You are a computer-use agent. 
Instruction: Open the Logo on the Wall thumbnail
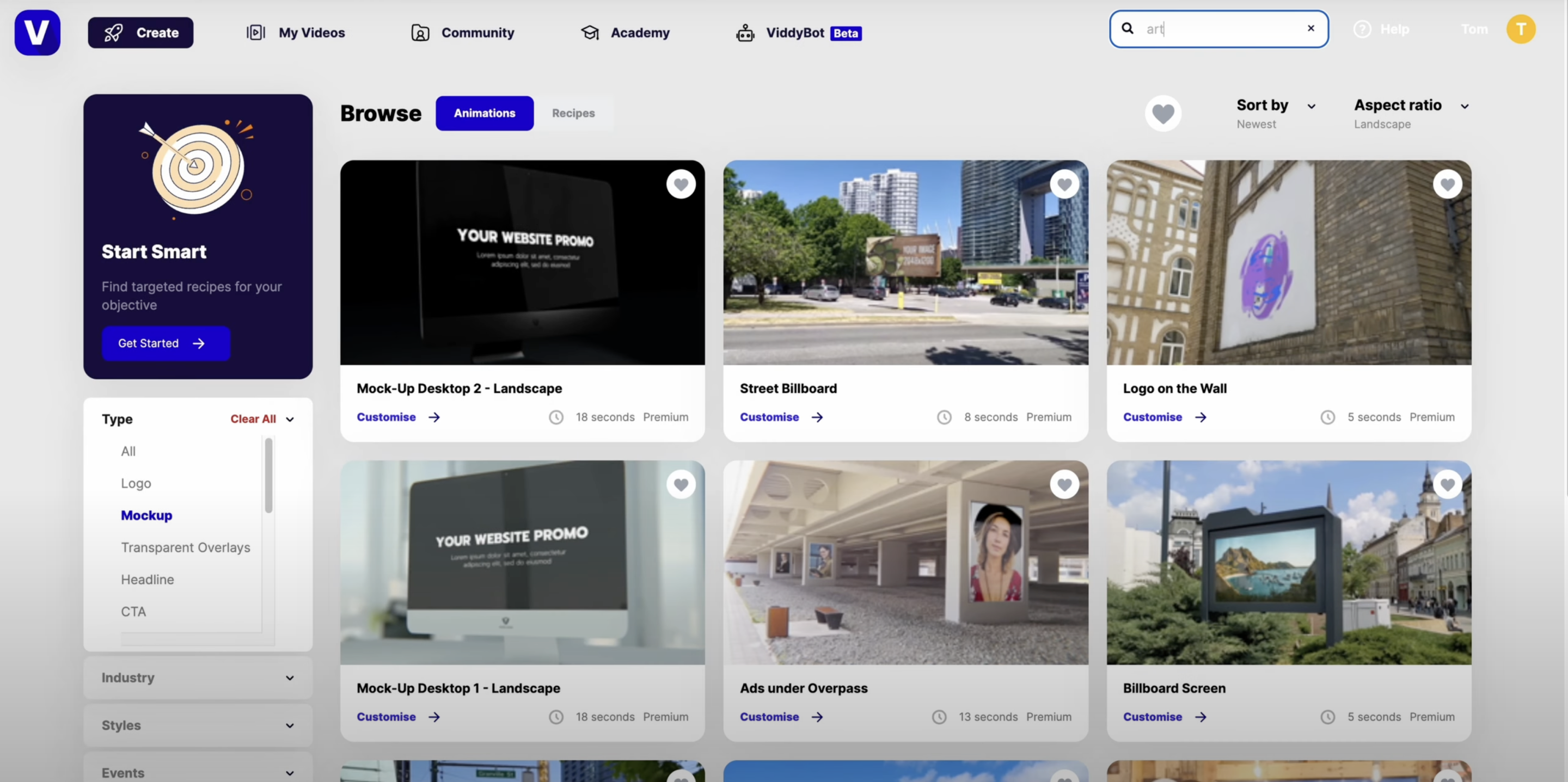point(1289,262)
